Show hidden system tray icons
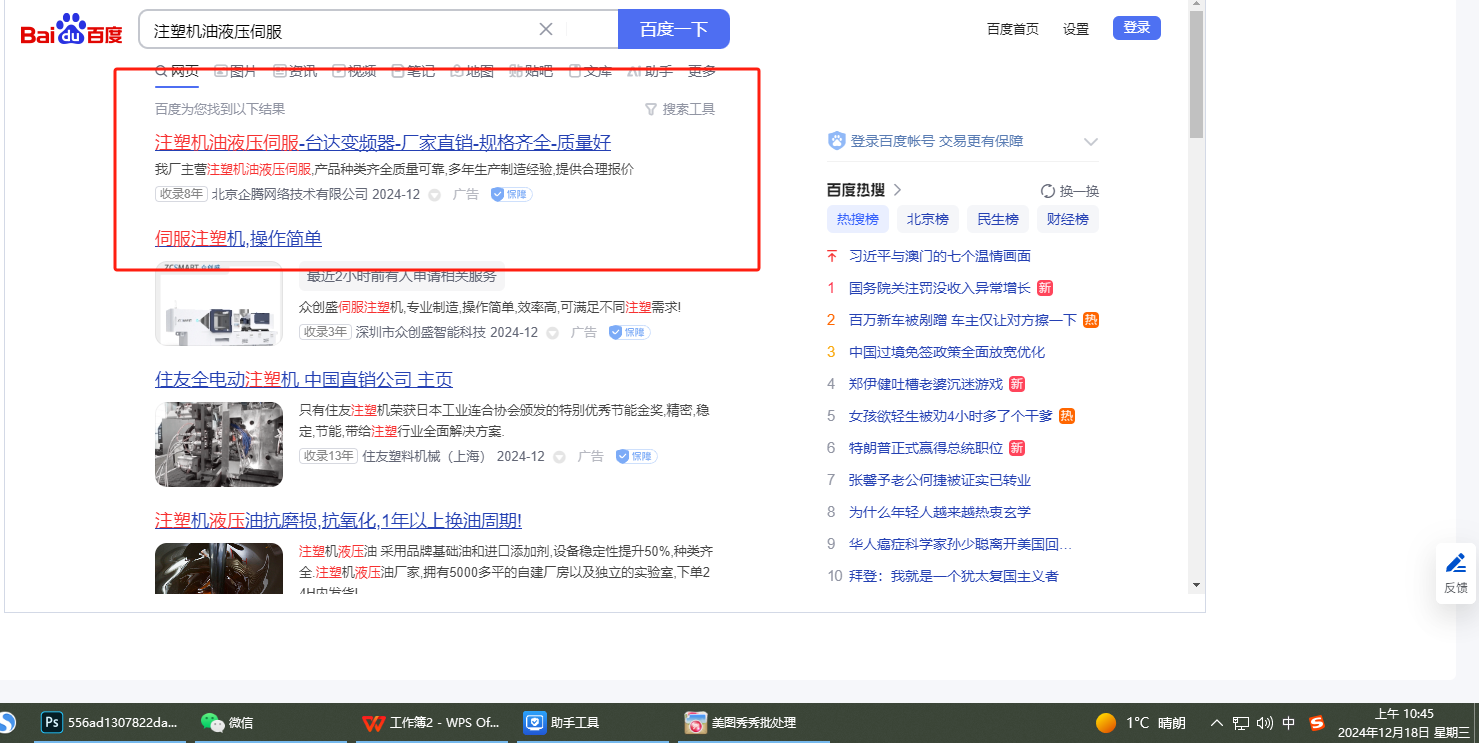Viewport: 1479px width, 743px height. click(1216, 723)
